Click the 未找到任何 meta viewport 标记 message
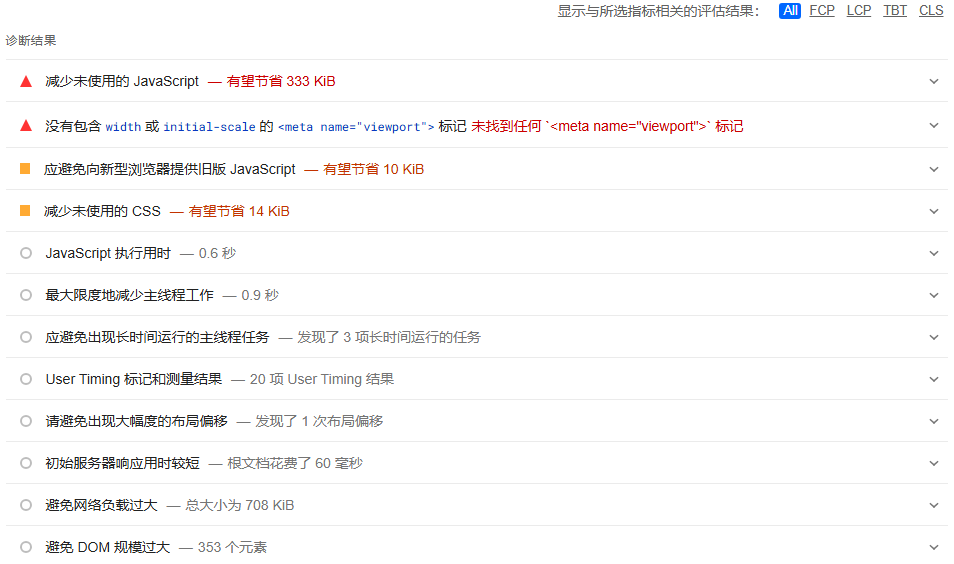Image resolution: width=954 pixels, height=564 pixels. (x=607, y=126)
